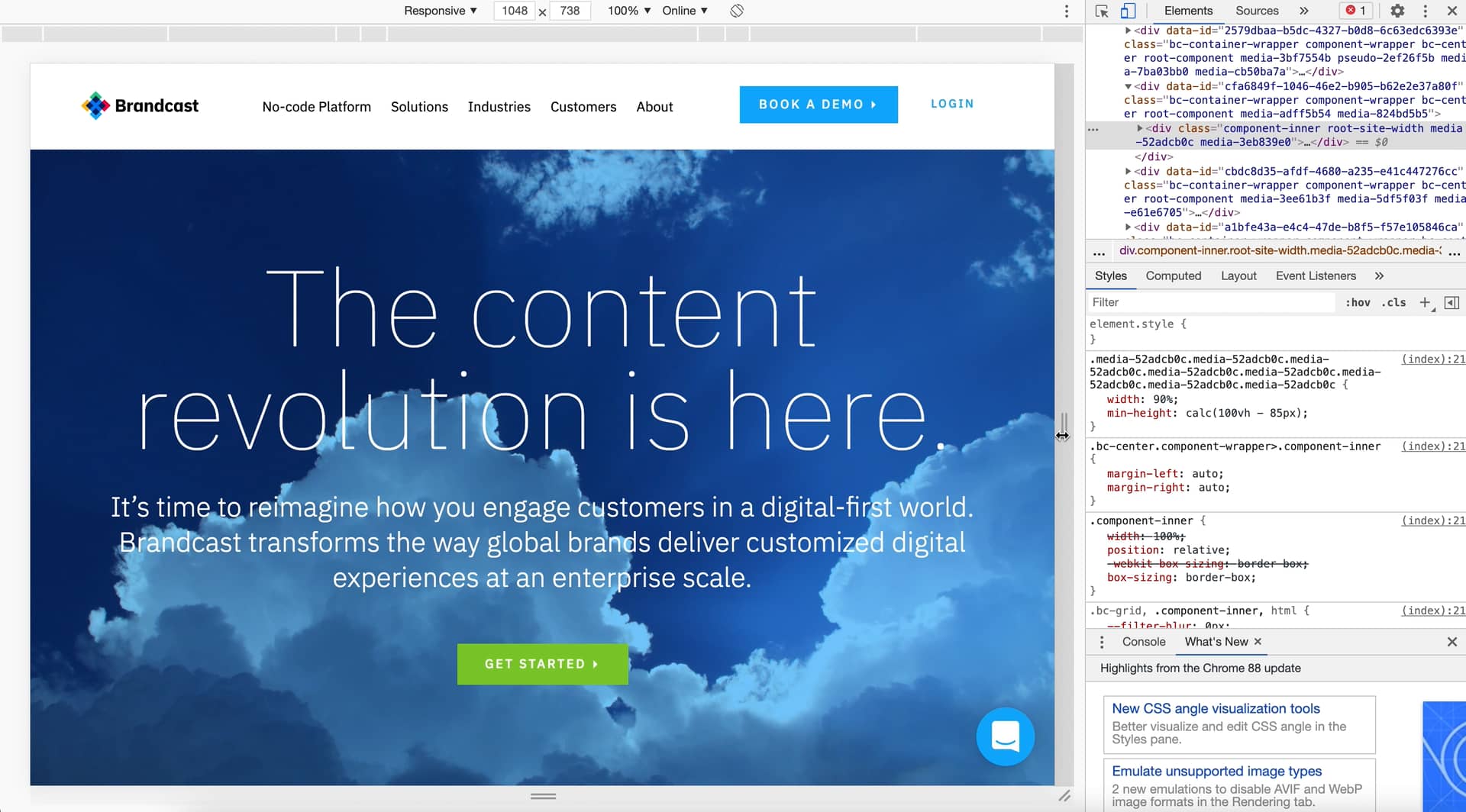The width and height of the screenshot is (1466, 812).
Task: Open device toolbar more options menu
Action: (x=1067, y=11)
